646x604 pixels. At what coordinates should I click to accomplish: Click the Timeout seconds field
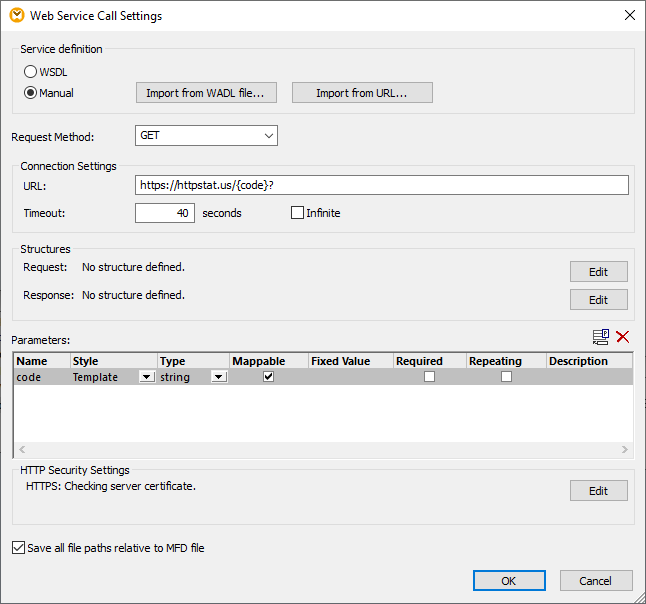[165, 213]
